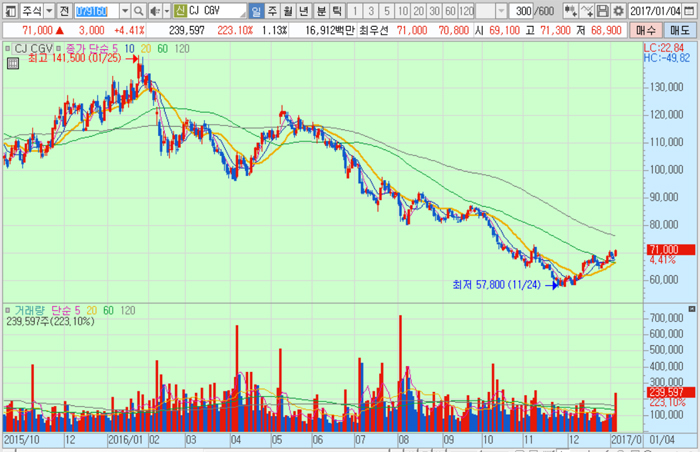Expand the dropdown next to speaker icon
Image resolution: width=700 pixels, height=452 pixels.
pos(165,10)
